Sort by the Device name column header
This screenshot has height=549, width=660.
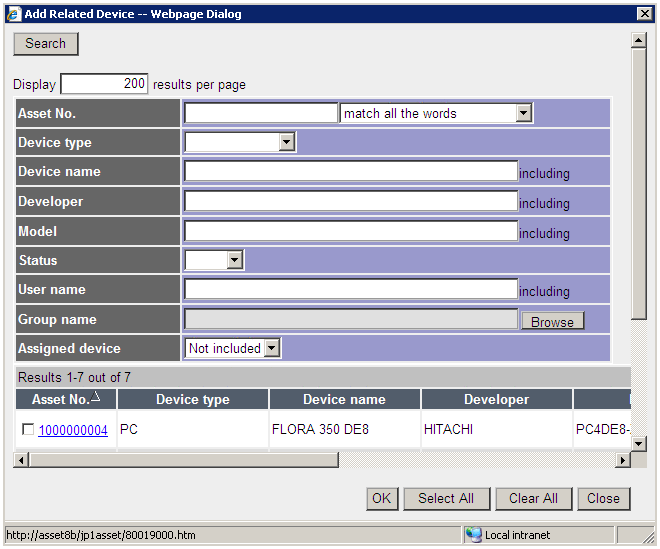pos(344,399)
